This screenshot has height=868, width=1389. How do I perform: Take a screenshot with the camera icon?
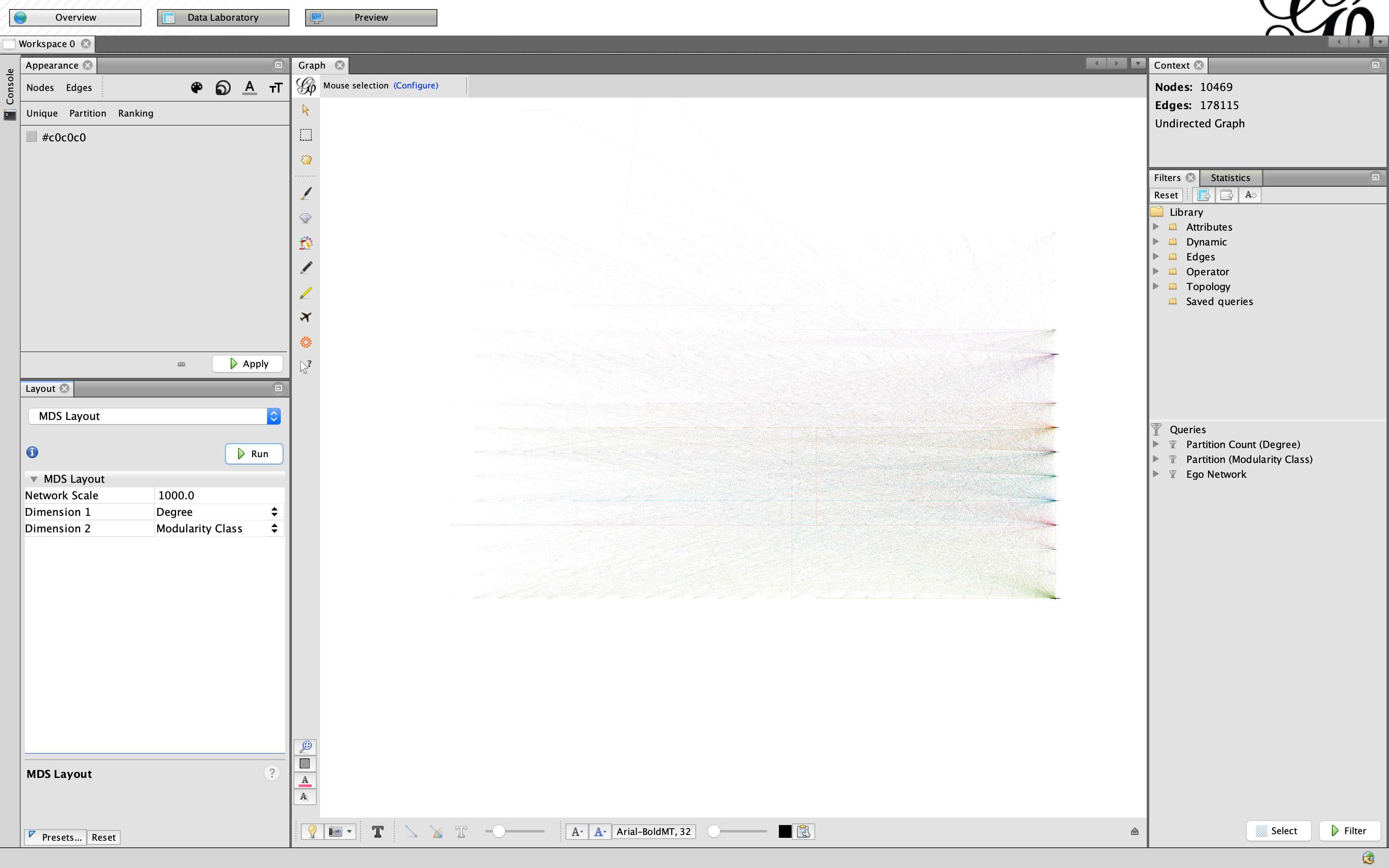[335, 831]
